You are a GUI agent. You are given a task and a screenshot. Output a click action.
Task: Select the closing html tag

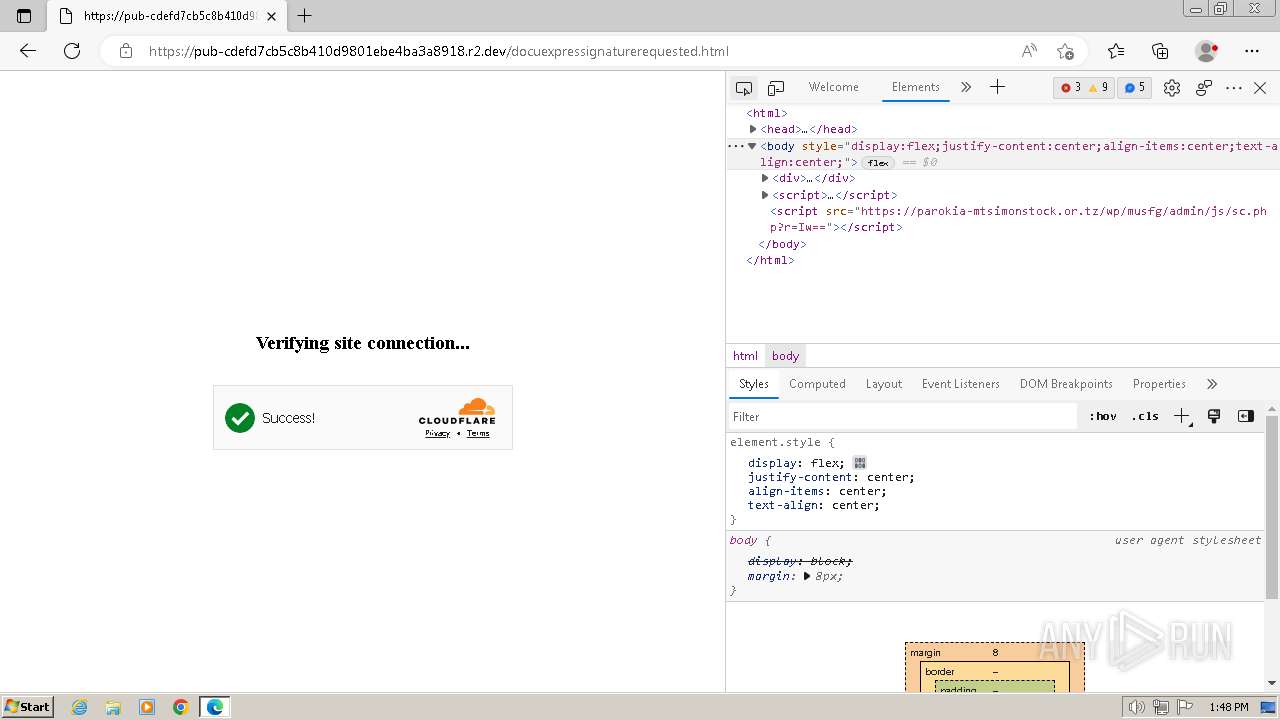click(770, 260)
